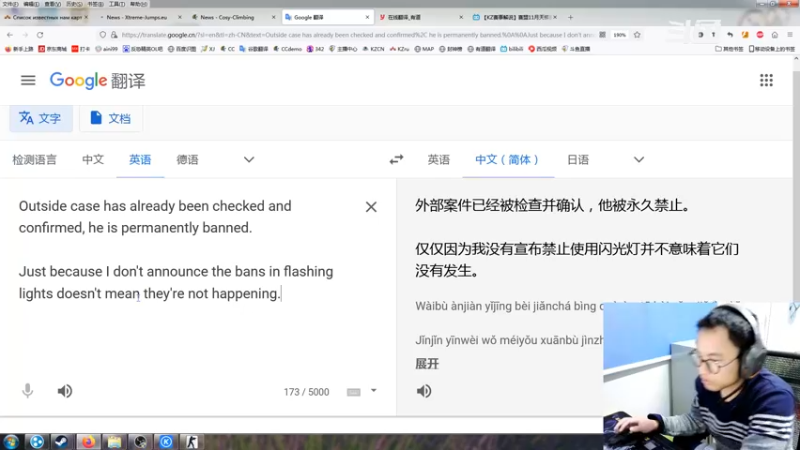Switch to the Список известных tab
This screenshot has width=800, height=450.
(x=46, y=17)
